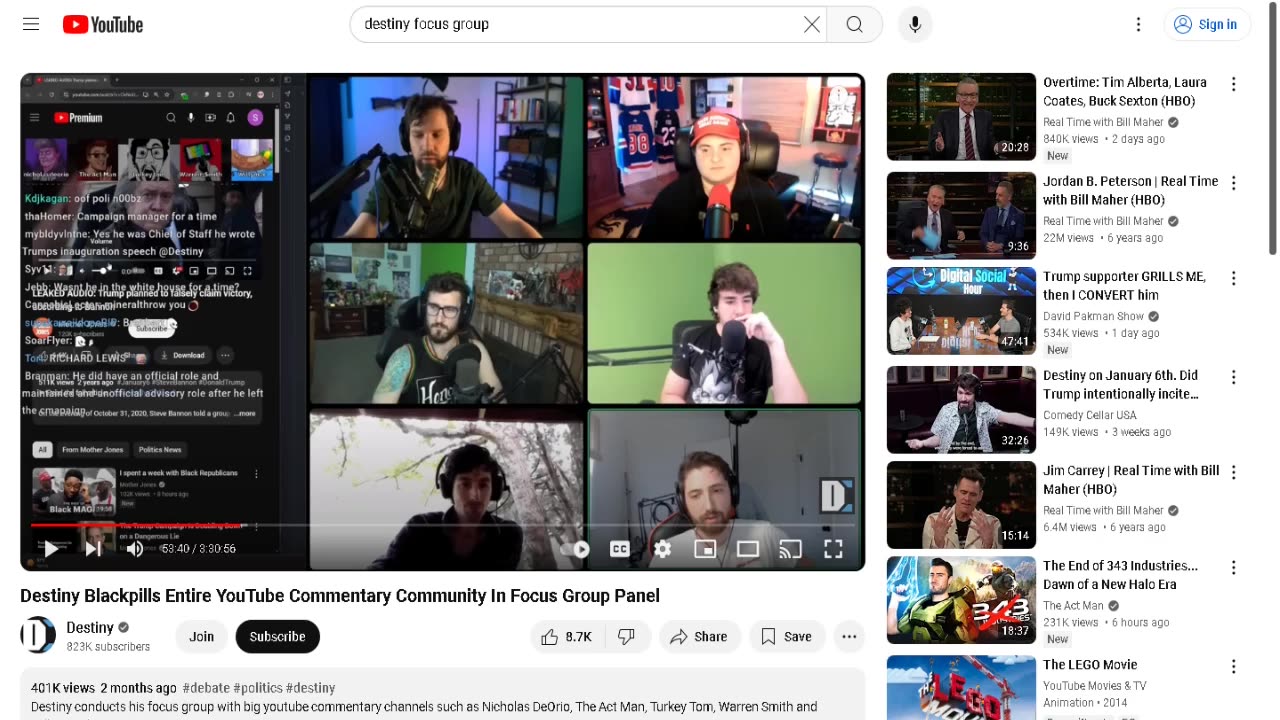Open Comedy Cellar USA channel
Viewport: 1280px width, 720px height.
click(x=1090, y=415)
